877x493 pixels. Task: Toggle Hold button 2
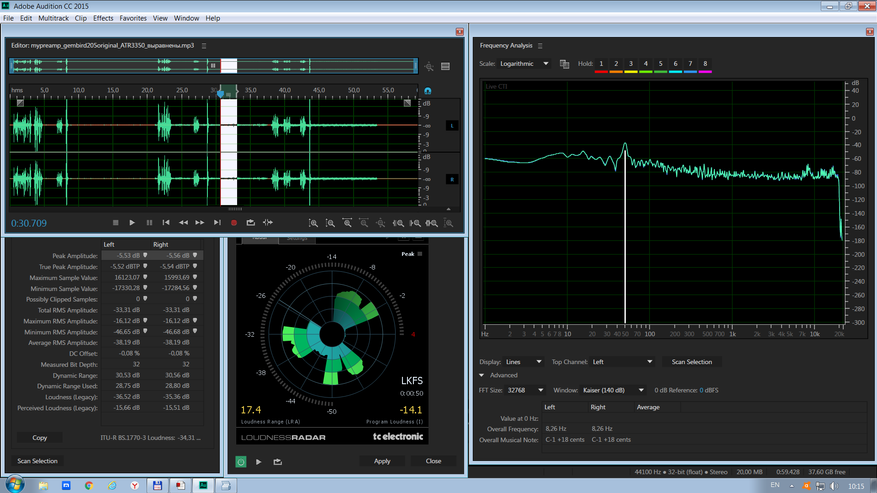(x=616, y=64)
